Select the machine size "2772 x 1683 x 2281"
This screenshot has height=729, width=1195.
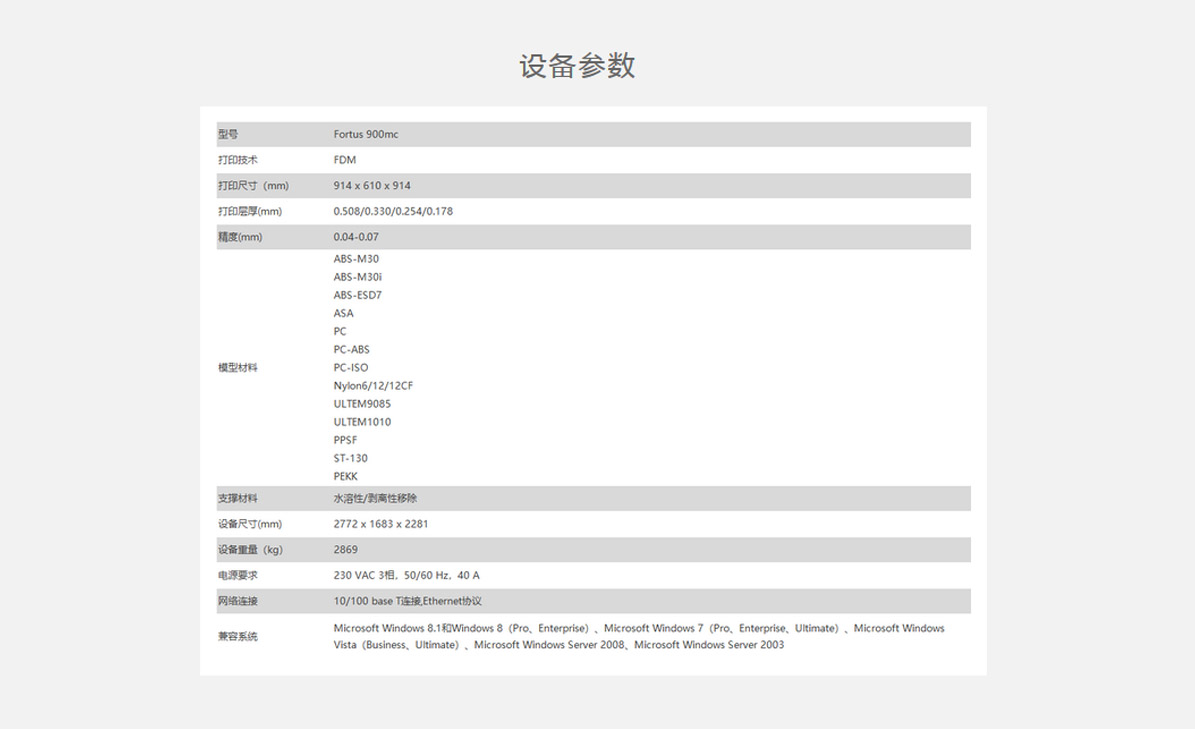pos(381,524)
